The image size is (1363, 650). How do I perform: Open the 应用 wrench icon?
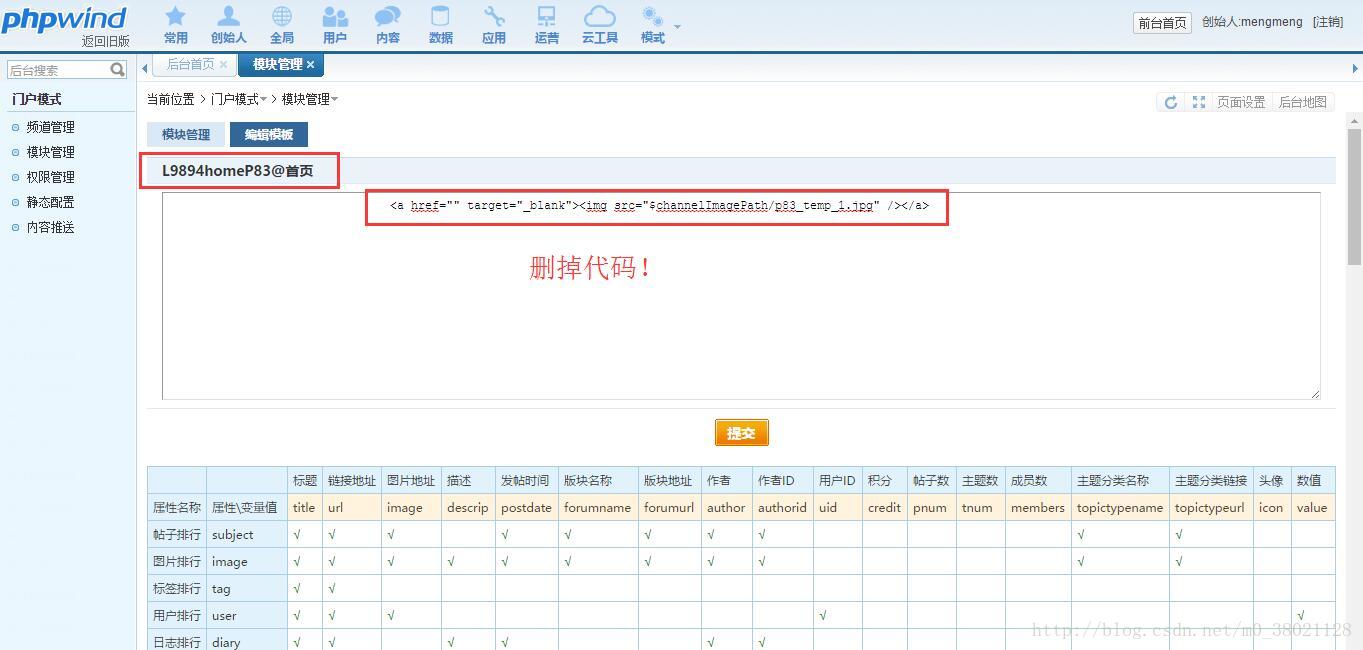pyautogui.click(x=494, y=24)
